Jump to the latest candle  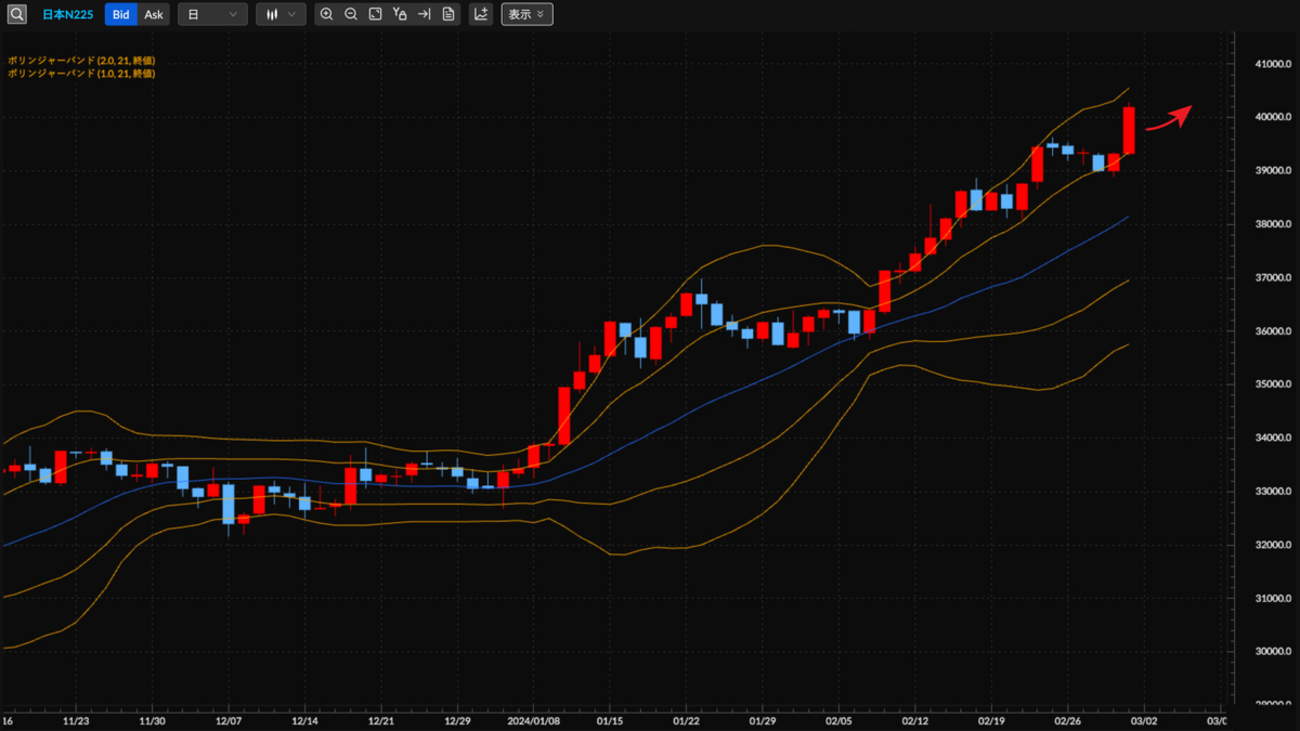point(424,15)
